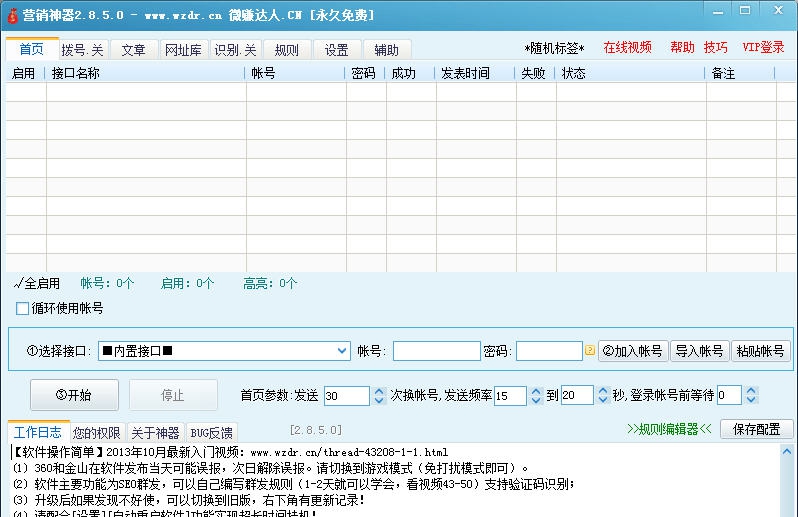This screenshot has height=517, width=798.
Task: Sort by the 接口名称 column header
Action: point(146,73)
